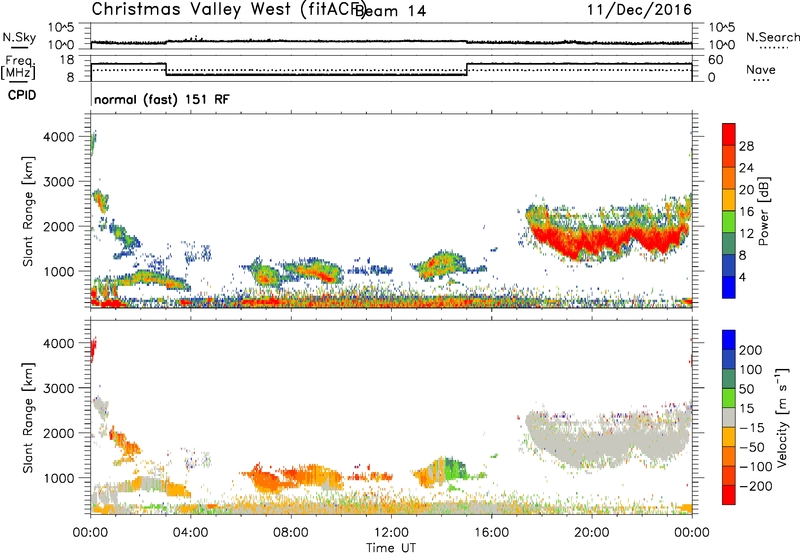Click the '-15' velocity scale value

[752, 427]
